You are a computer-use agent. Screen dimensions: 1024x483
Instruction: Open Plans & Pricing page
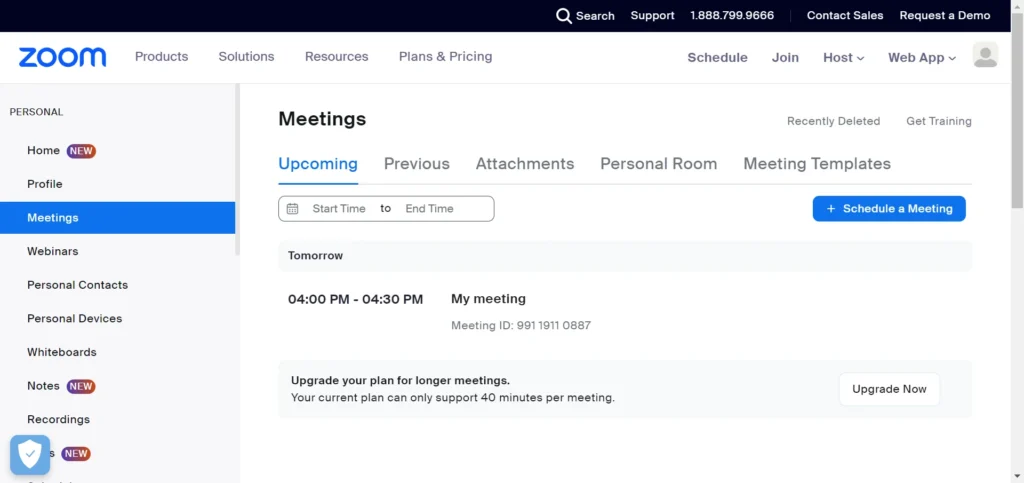coord(445,57)
